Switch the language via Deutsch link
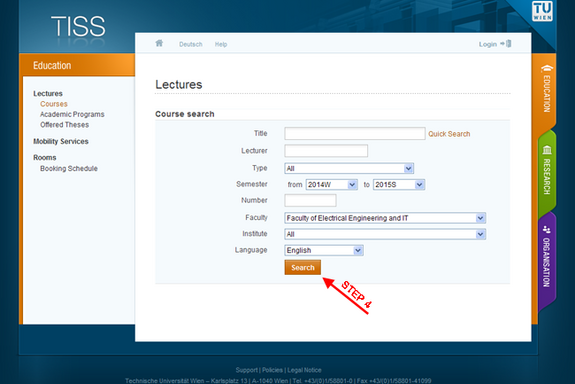The height and width of the screenshot is (384, 575). pos(191,44)
